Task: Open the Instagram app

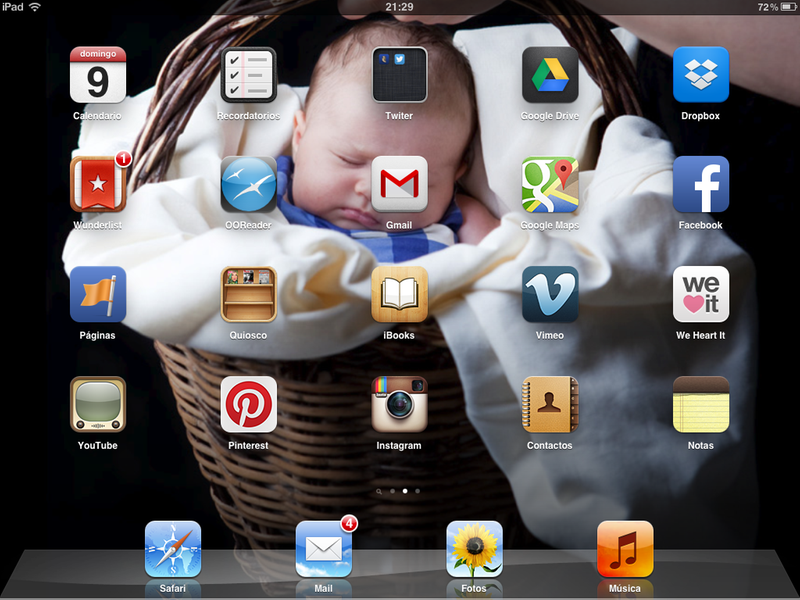Action: 399,405
